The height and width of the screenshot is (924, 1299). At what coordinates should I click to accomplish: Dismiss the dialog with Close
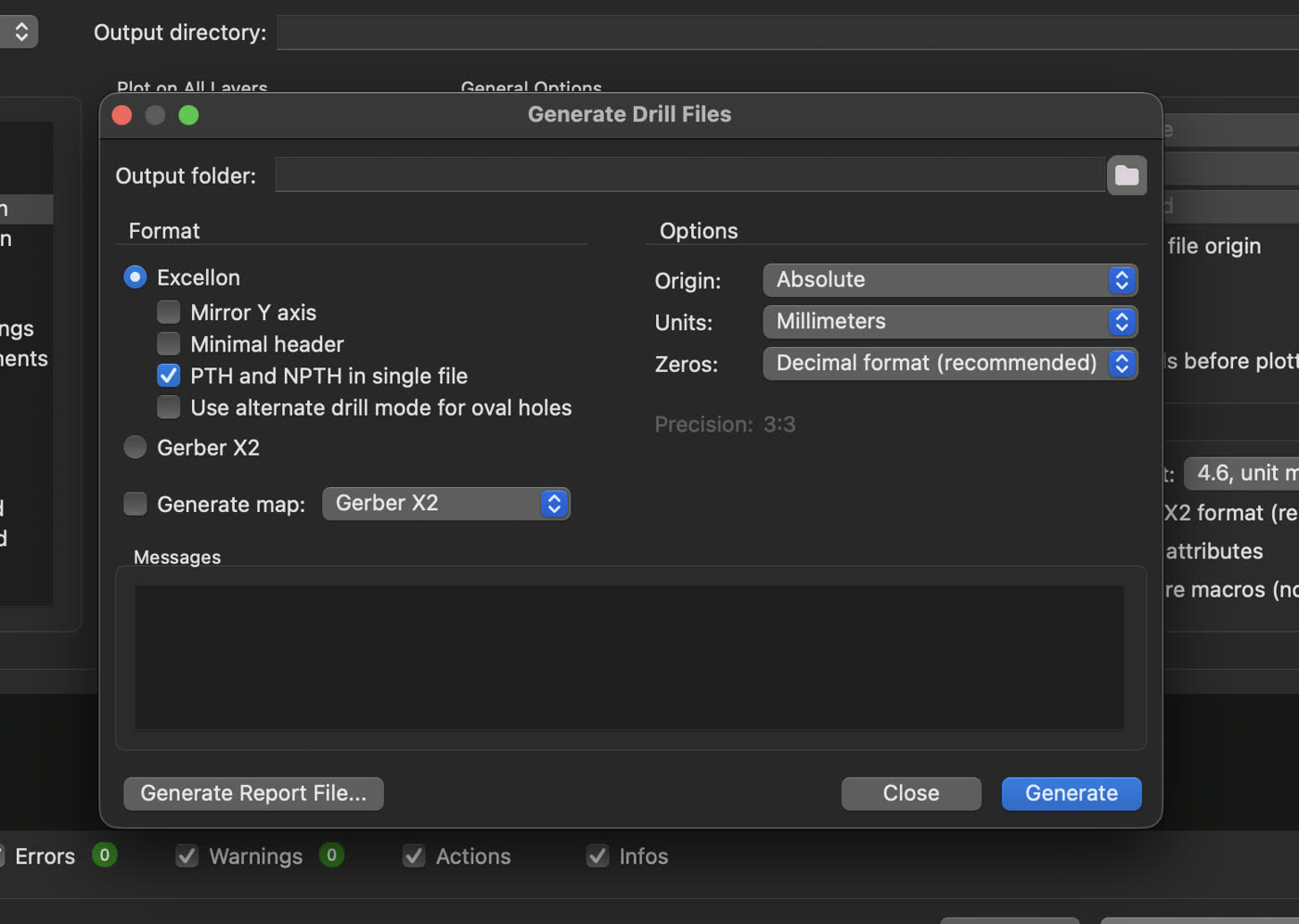910,793
